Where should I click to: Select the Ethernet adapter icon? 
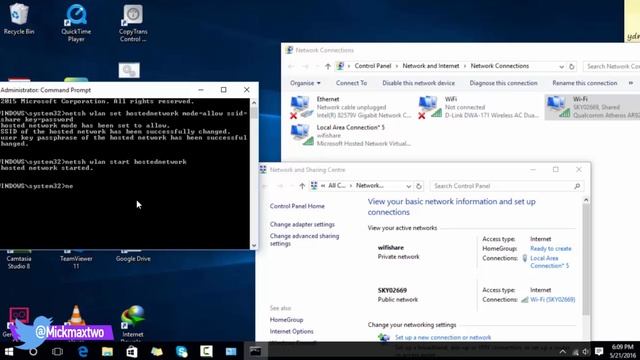pyautogui.click(x=300, y=107)
